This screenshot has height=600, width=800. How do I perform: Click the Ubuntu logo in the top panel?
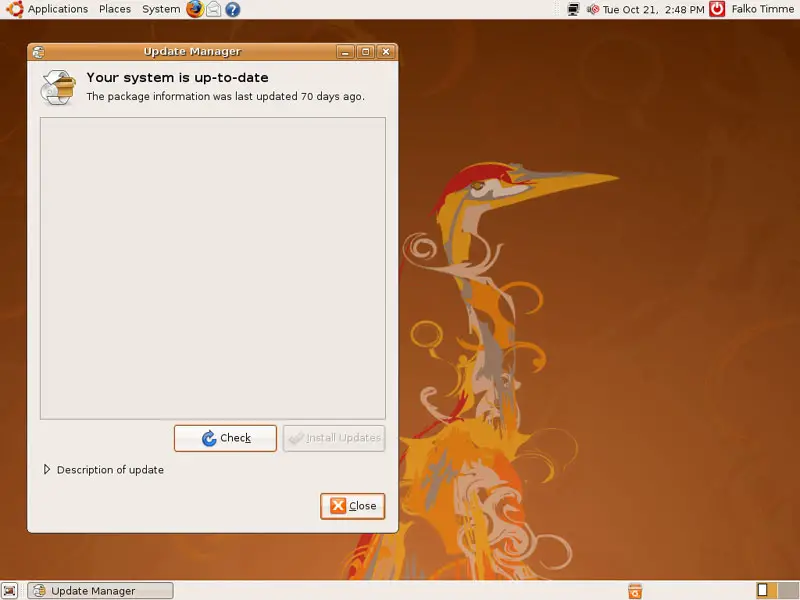tap(14, 9)
